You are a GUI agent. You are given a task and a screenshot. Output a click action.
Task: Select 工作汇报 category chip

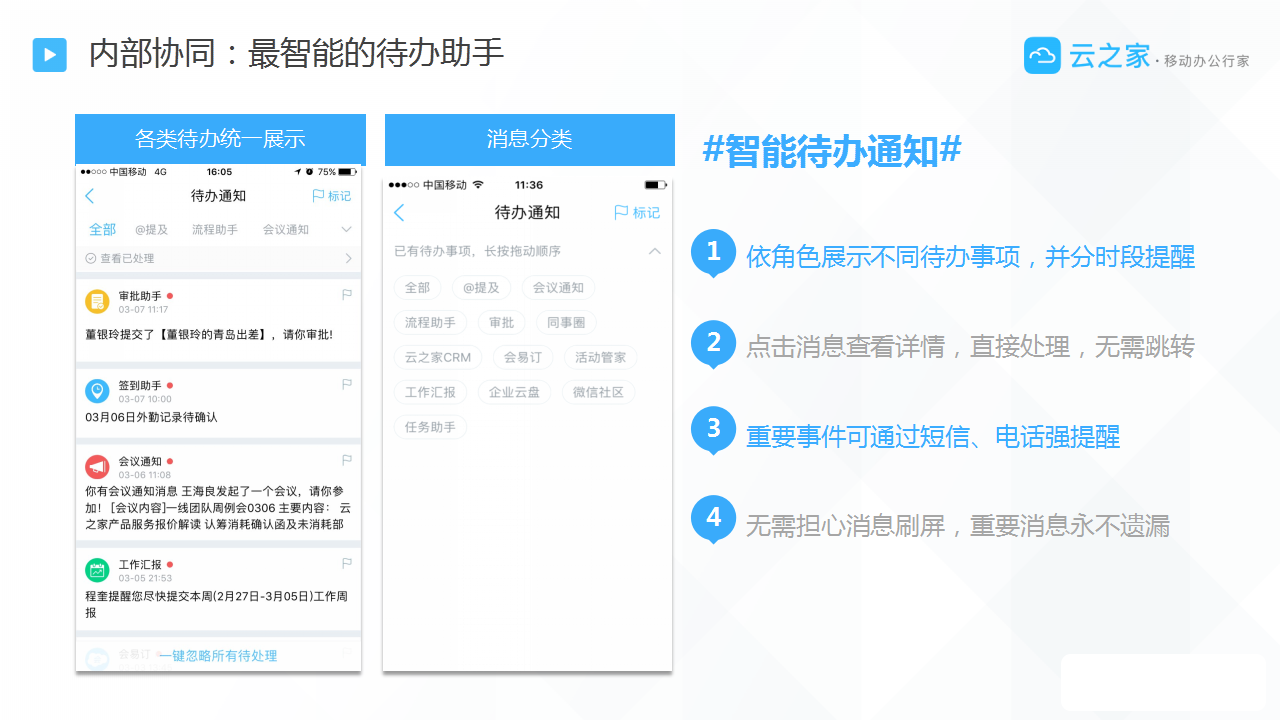point(430,392)
